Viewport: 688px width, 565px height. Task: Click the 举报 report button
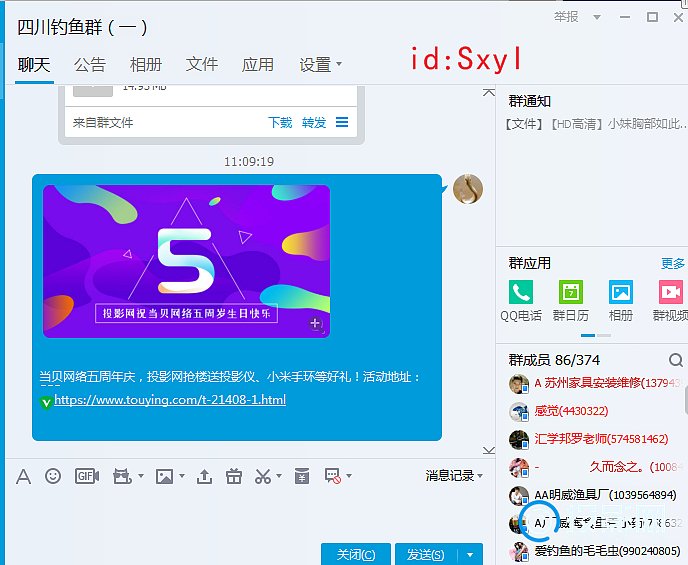click(x=566, y=17)
